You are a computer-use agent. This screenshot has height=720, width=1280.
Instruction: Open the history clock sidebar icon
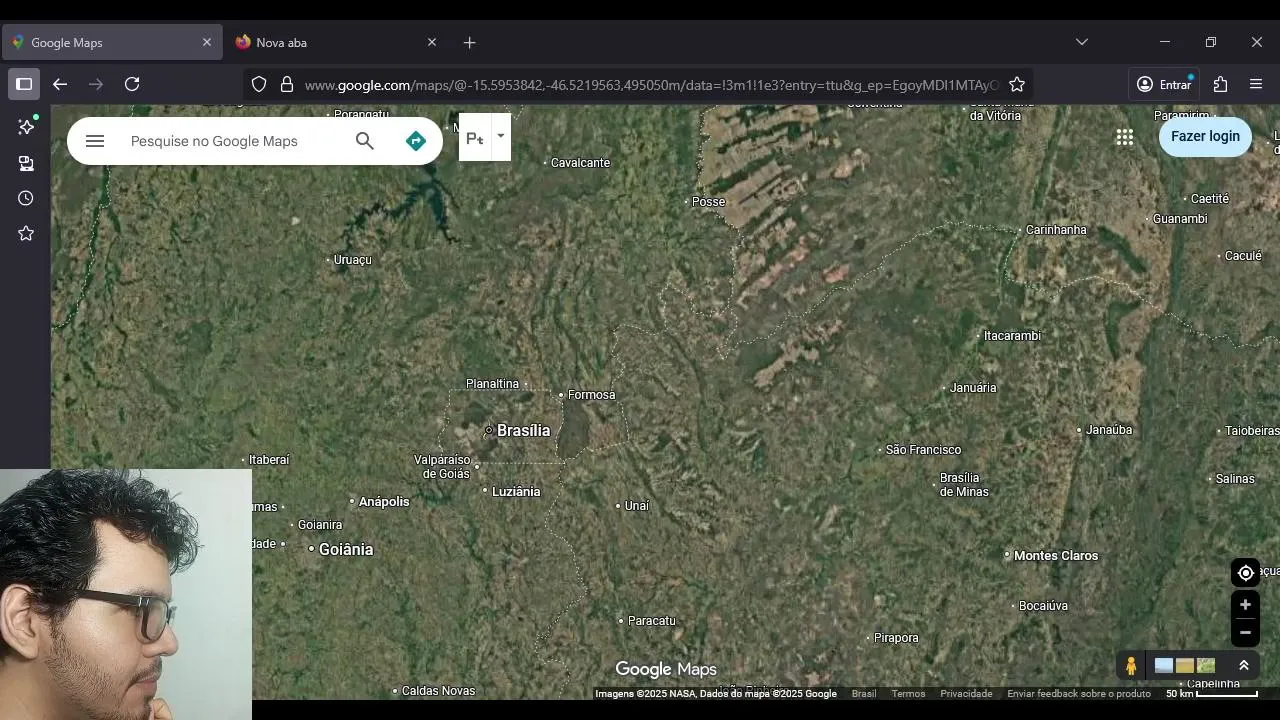26,198
